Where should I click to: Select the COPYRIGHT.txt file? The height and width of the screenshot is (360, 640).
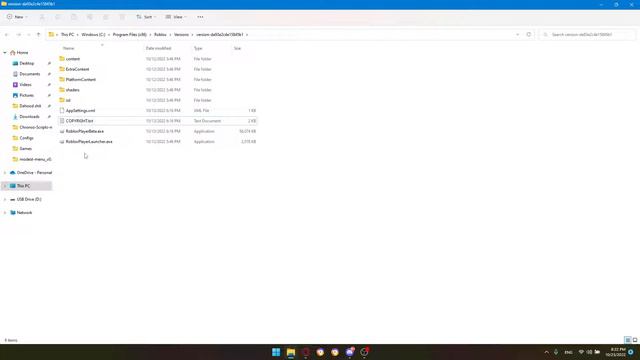tap(158, 121)
